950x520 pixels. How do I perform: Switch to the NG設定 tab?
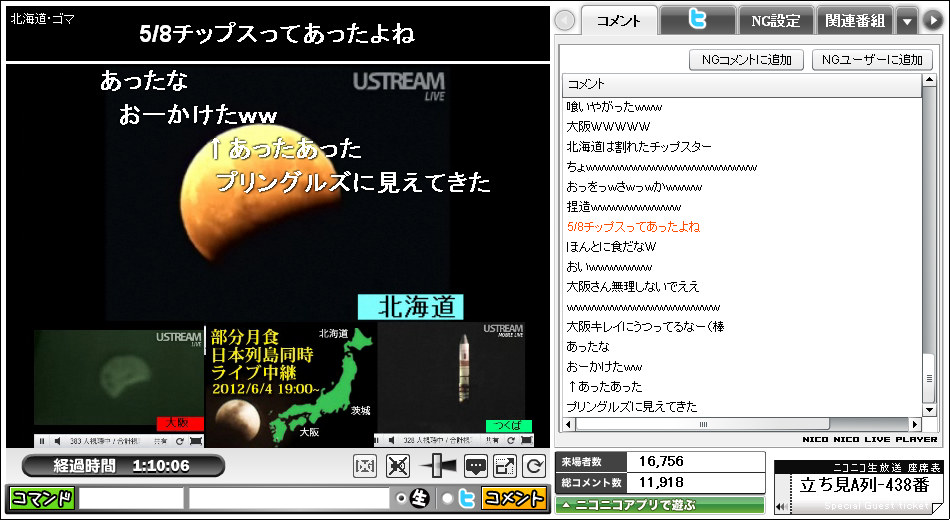[776, 21]
